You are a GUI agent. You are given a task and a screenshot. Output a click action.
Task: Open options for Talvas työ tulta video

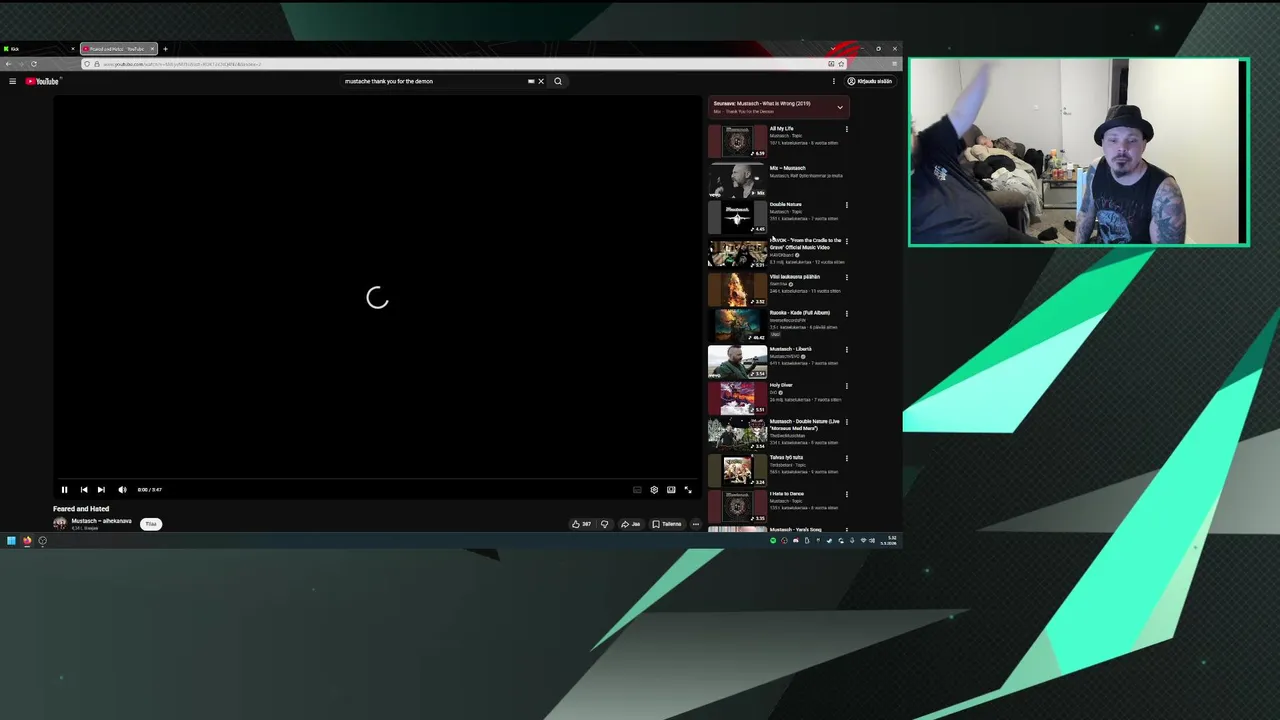coord(847,458)
